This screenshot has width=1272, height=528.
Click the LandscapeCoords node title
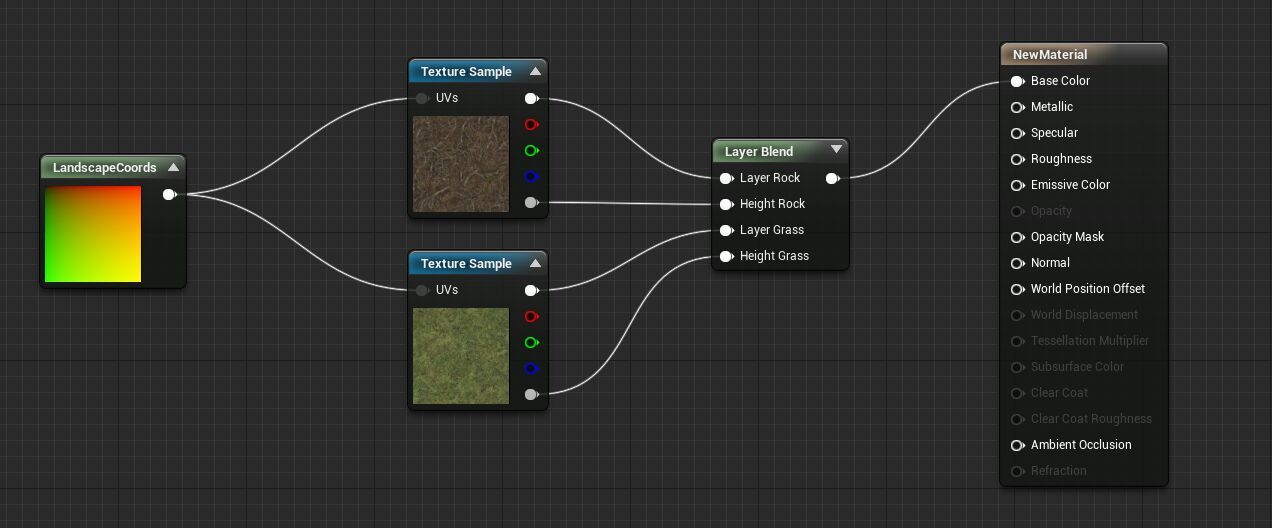click(x=105, y=168)
